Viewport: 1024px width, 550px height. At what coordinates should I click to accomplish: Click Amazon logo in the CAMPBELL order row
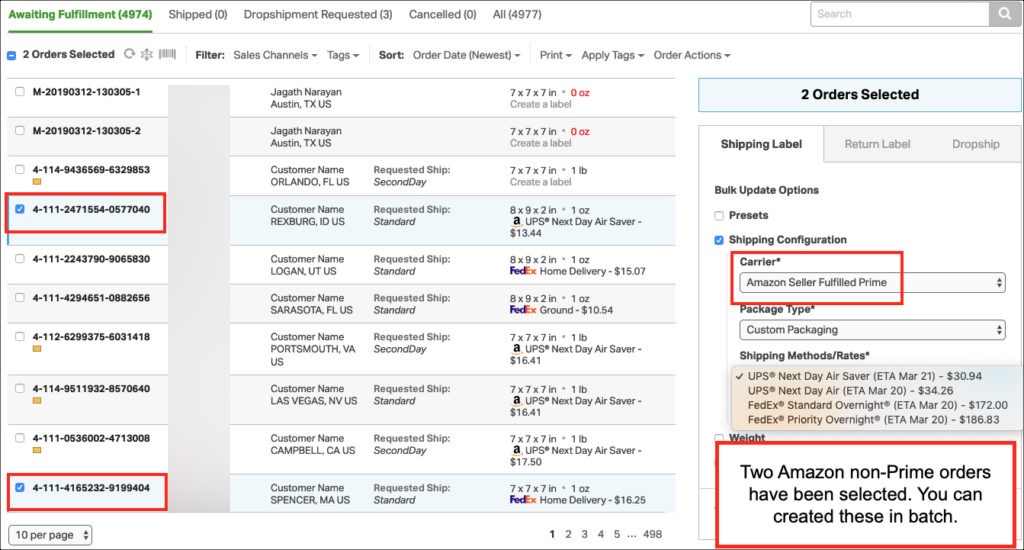pos(517,450)
